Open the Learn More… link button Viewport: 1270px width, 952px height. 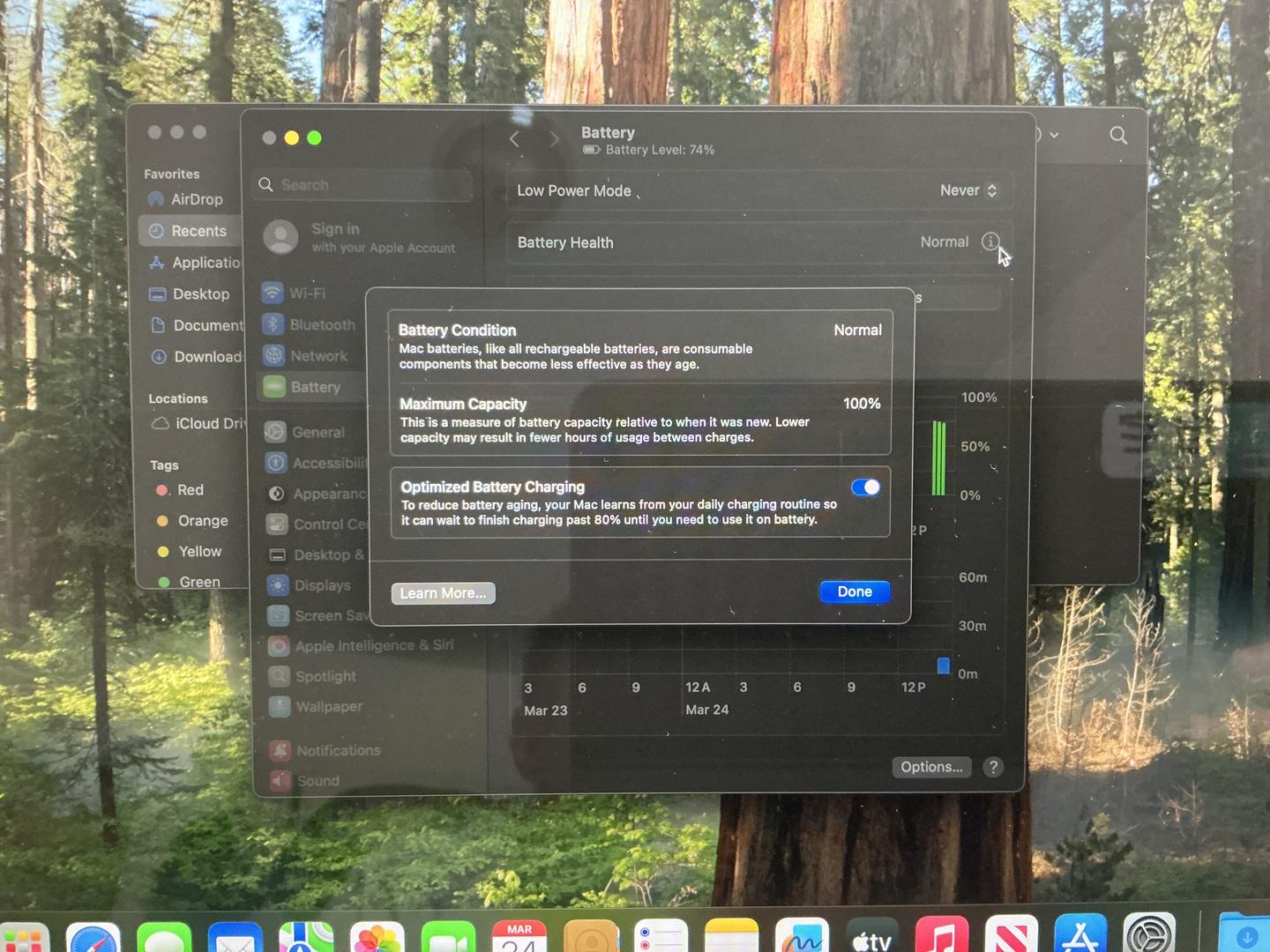tap(444, 593)
